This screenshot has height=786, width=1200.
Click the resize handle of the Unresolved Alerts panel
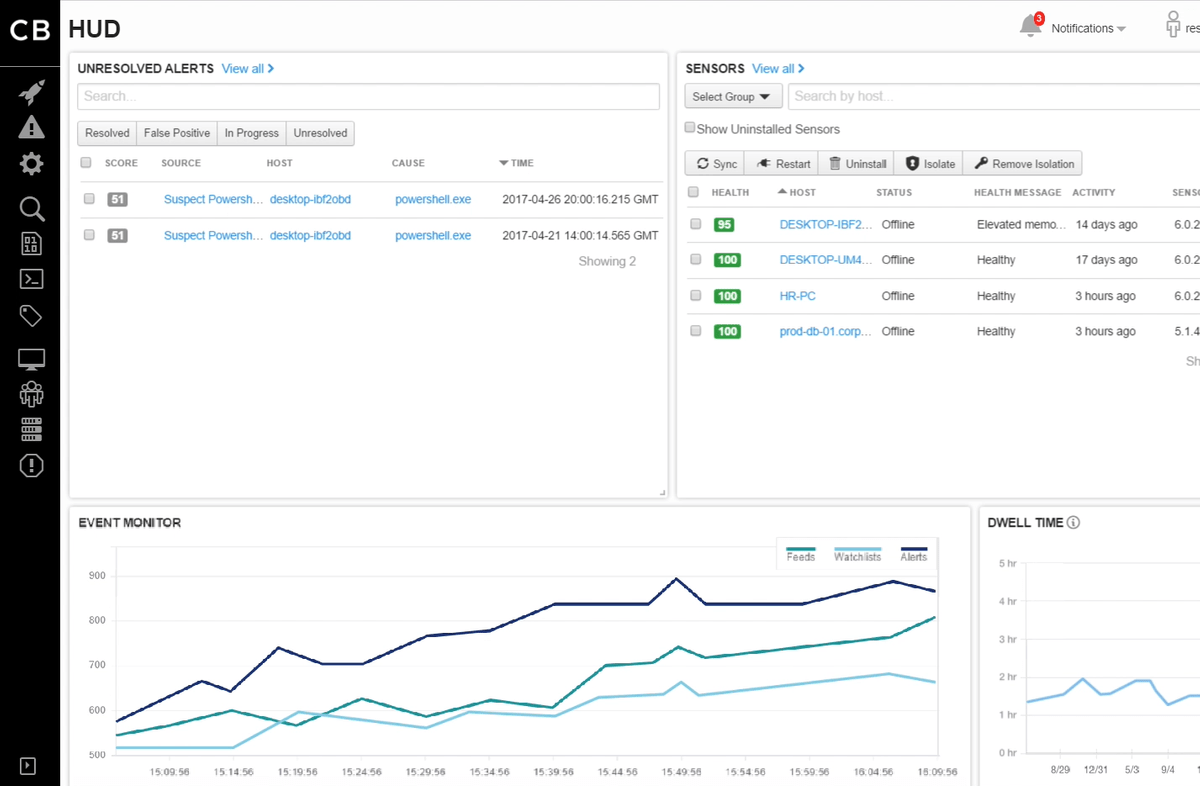point(662,492)
